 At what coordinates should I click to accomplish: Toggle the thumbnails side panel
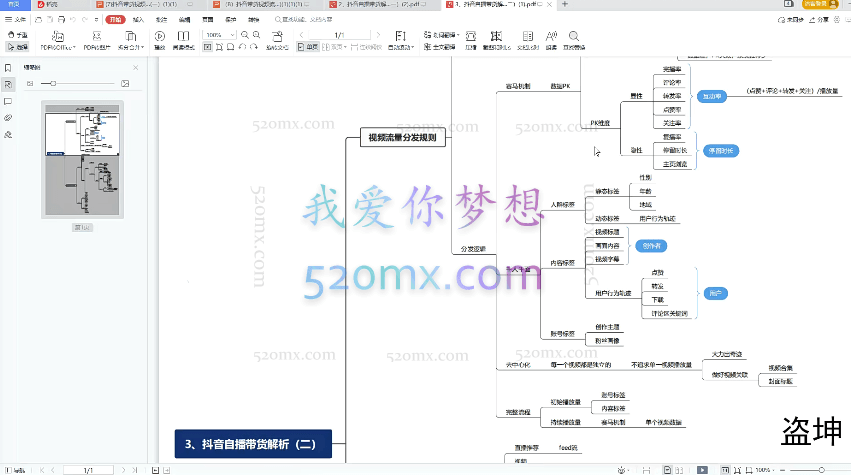click(x=8, y=85)
